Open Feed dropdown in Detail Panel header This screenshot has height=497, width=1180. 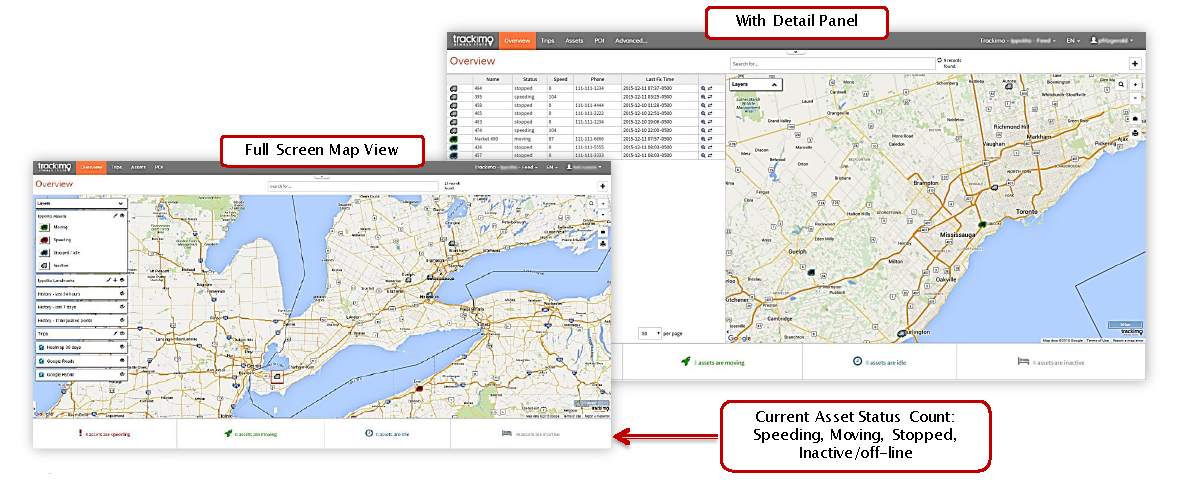pos(1017,41)
